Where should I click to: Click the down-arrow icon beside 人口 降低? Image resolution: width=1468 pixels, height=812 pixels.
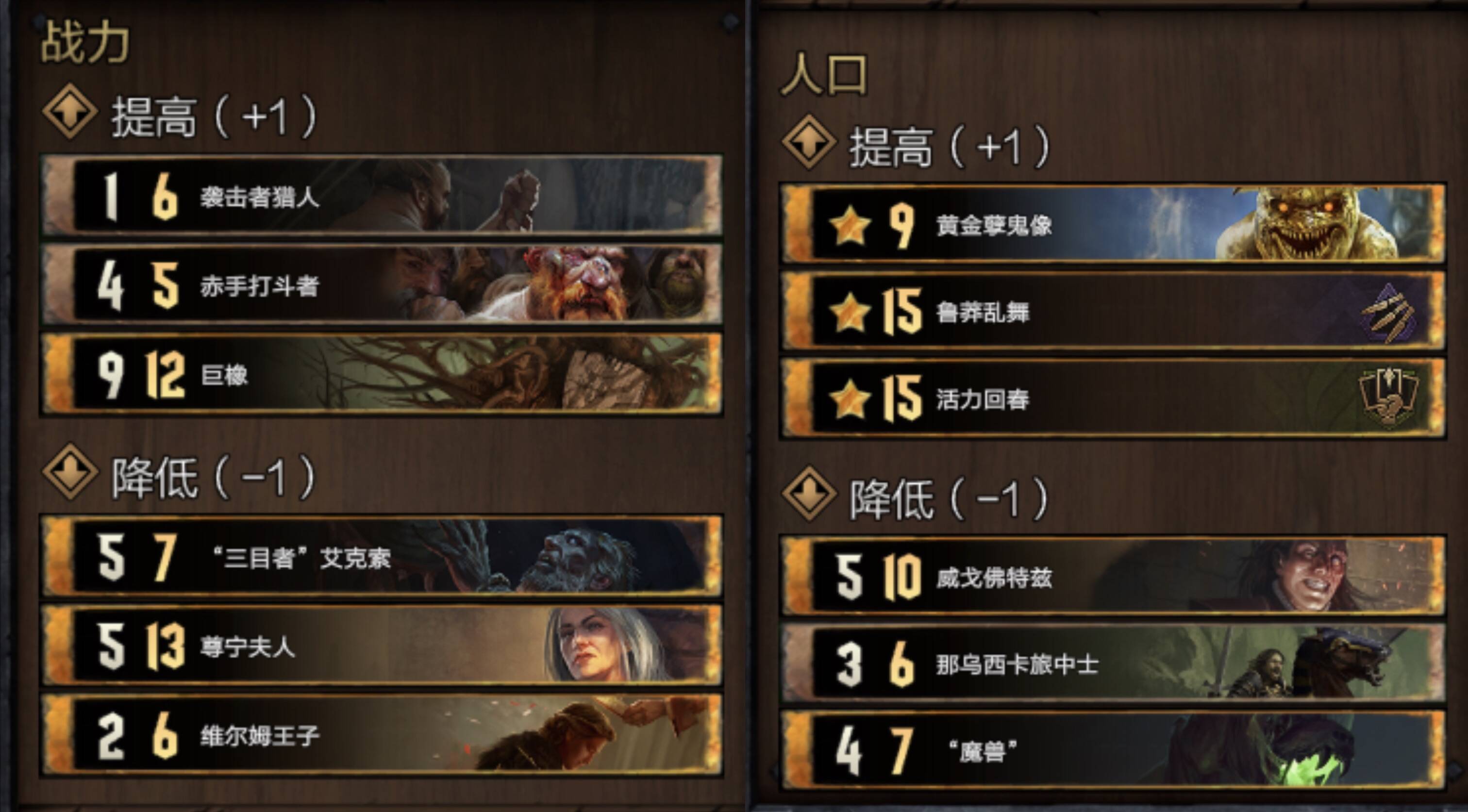[809, 494]
